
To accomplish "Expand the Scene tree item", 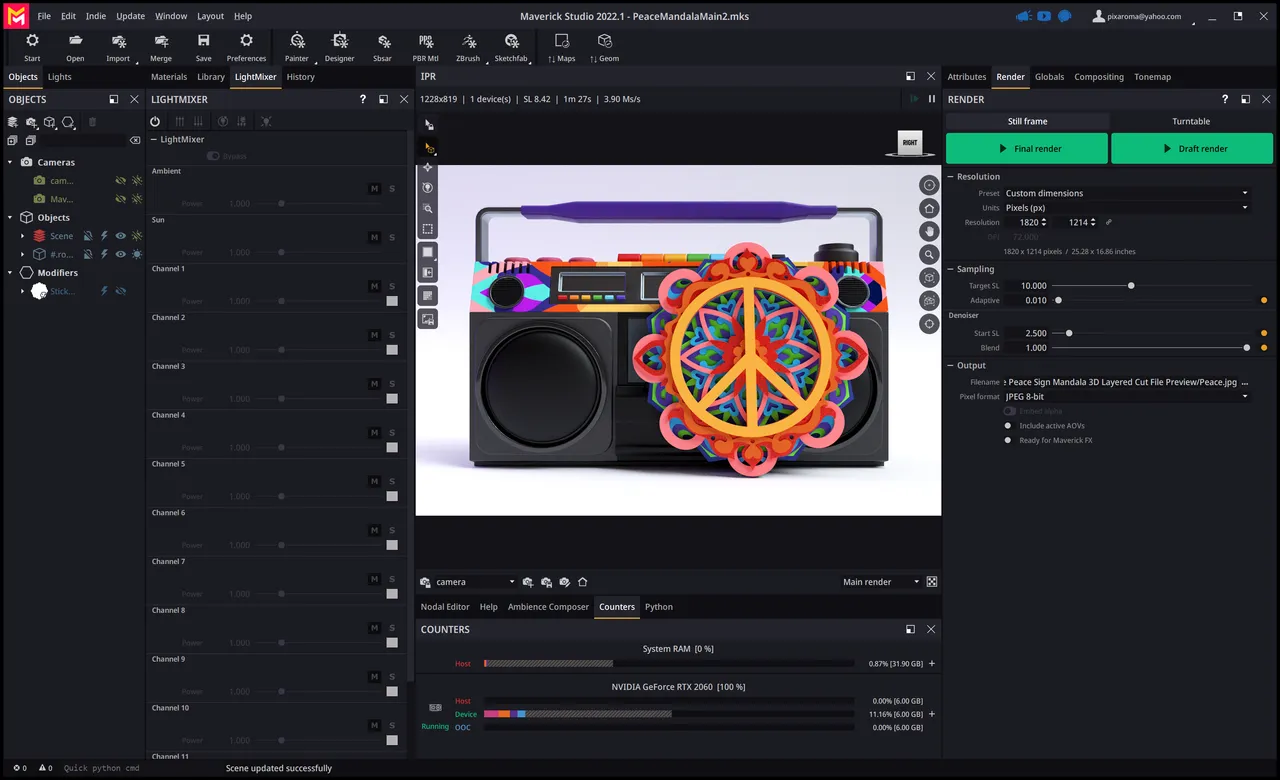I will click(x=22, y=236).
